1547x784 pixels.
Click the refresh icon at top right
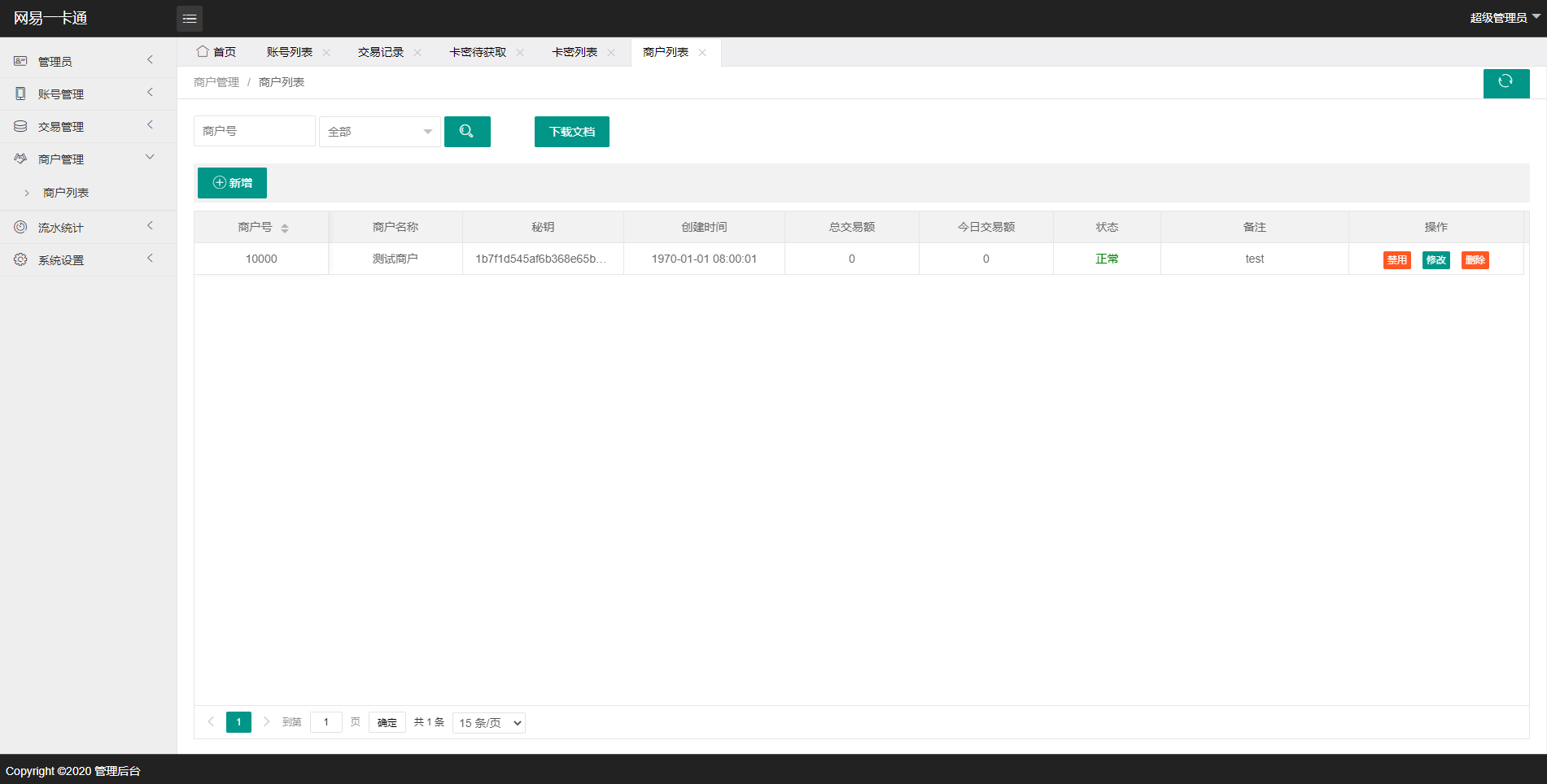[1506, 83]
